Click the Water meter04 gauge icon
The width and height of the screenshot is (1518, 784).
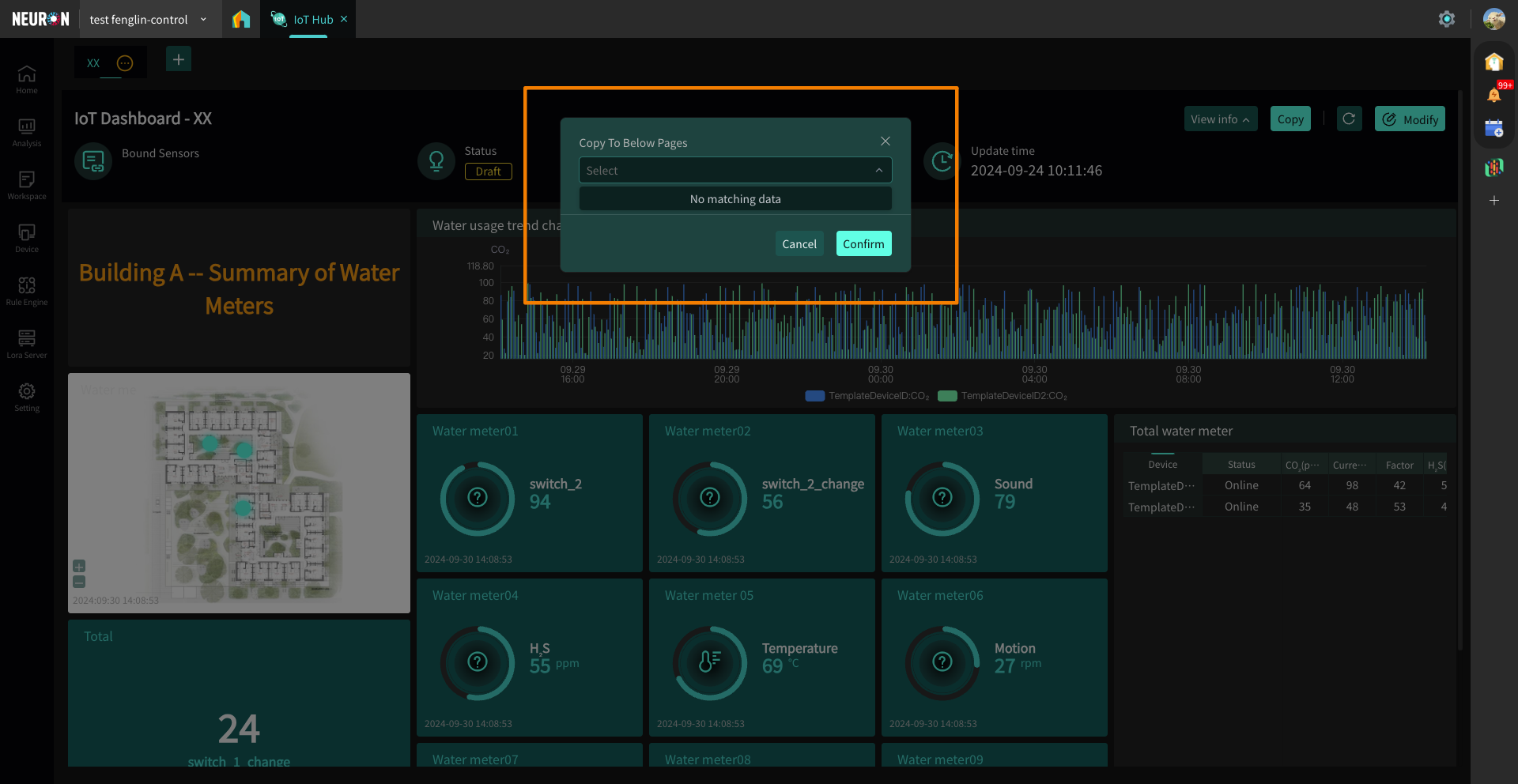[x=478, y=662]
